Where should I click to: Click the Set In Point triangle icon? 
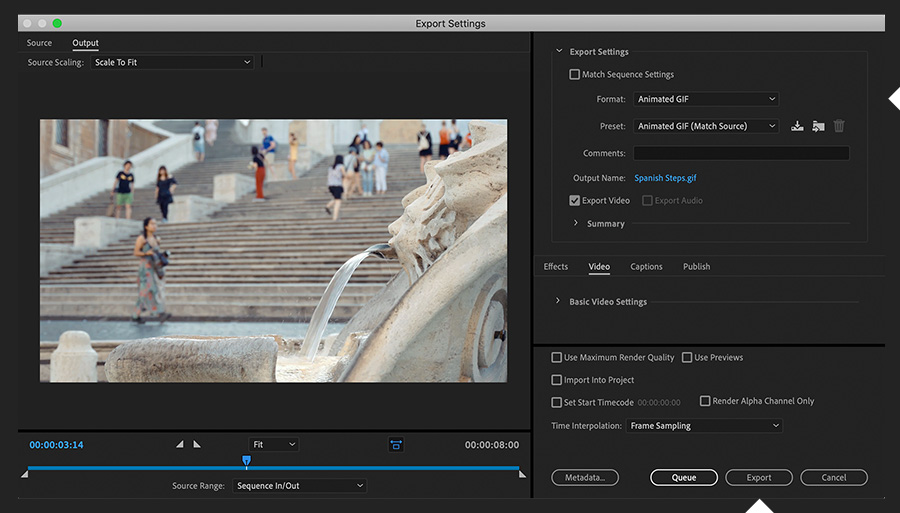[180, 444]
